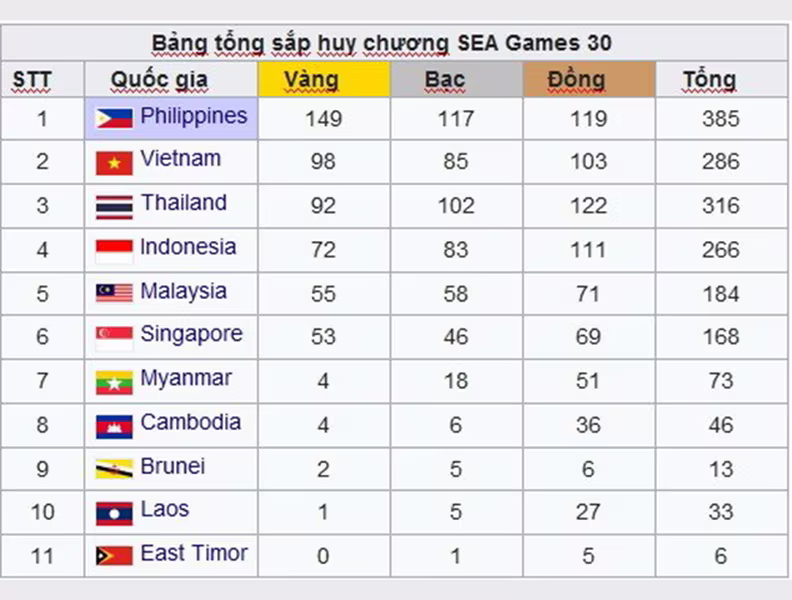Click the Vietnam flag icon
Viewport: 792px width, 600px height.
click(114, 163)
